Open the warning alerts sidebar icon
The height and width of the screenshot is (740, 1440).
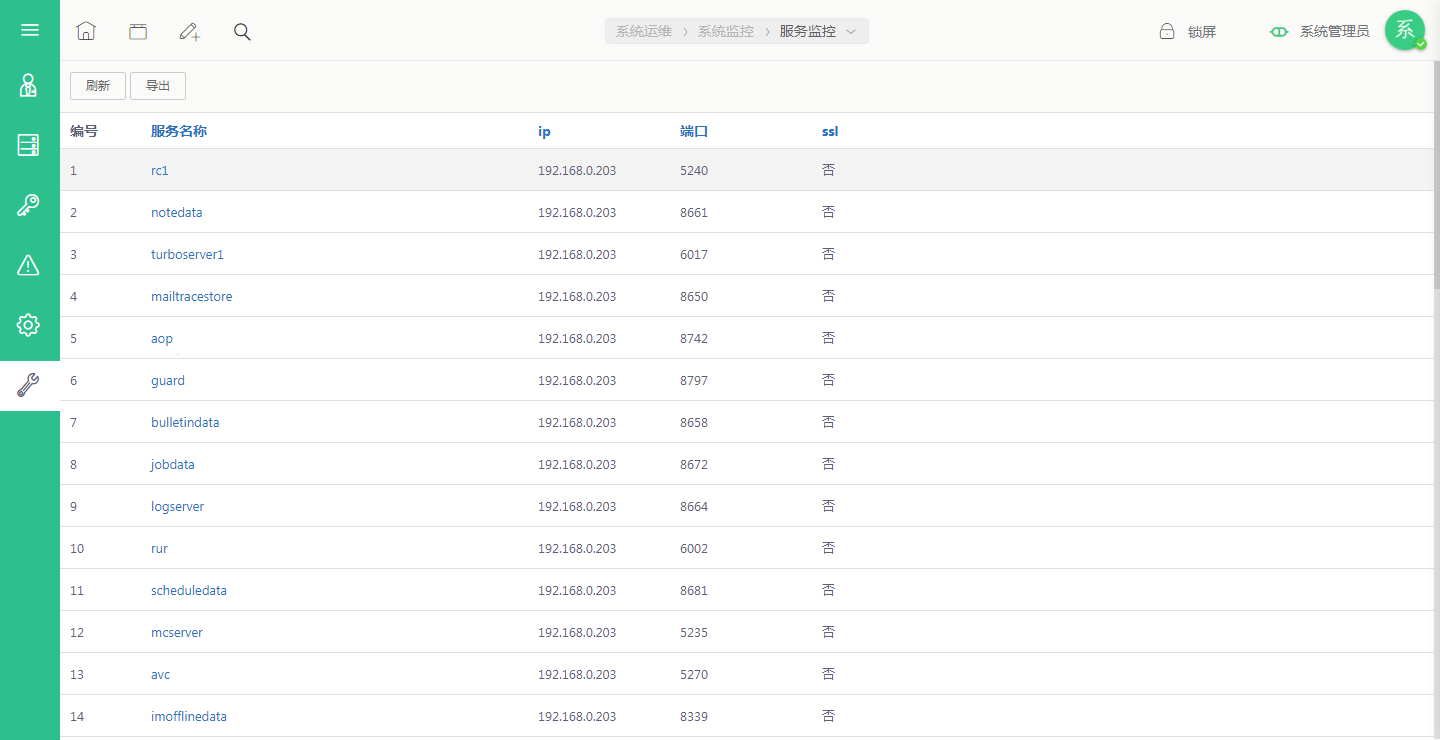point(29,265)
